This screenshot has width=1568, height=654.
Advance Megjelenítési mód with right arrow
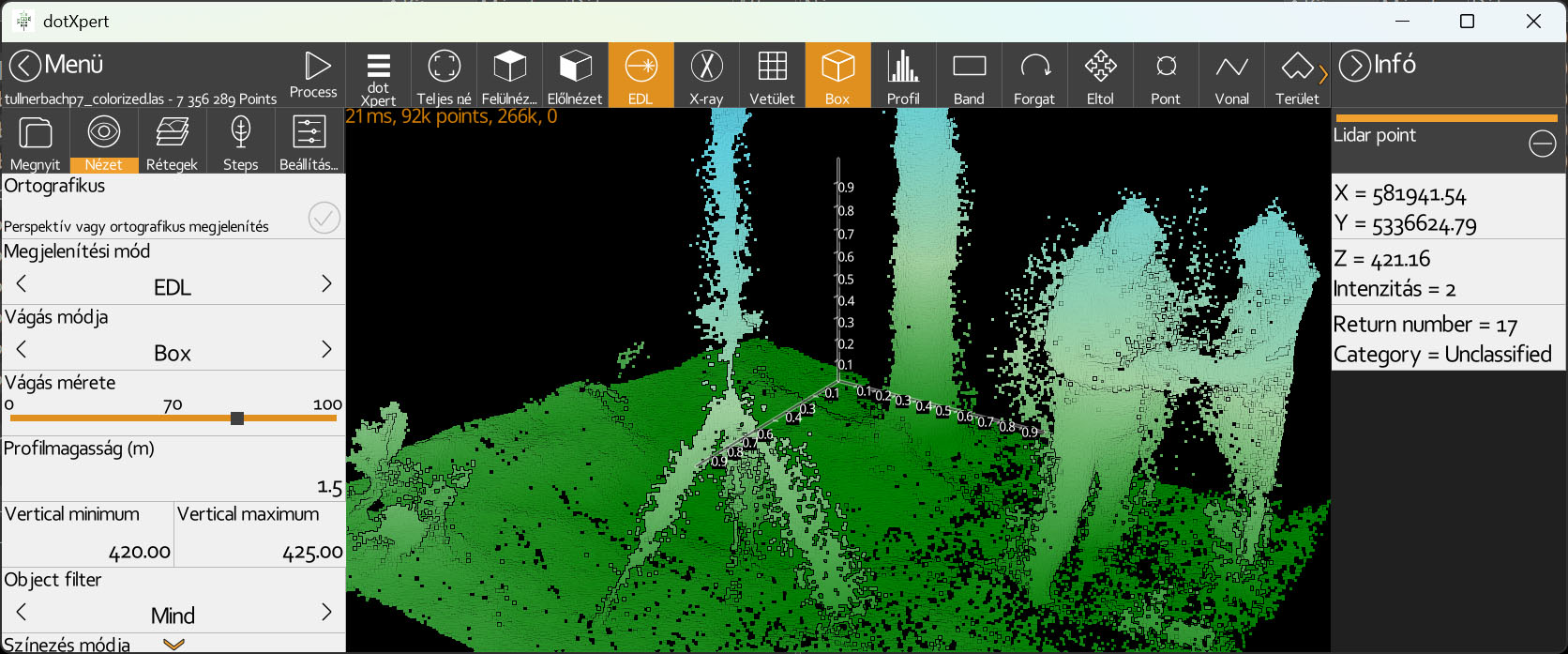pos(326,284)
